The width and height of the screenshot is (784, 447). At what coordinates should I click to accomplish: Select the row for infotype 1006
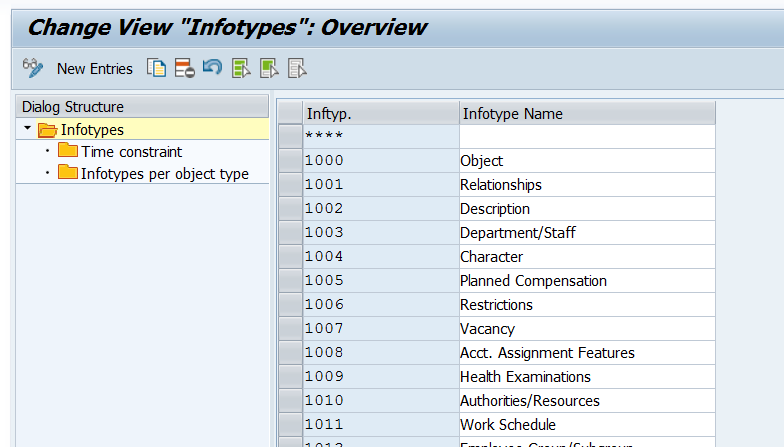290,304
